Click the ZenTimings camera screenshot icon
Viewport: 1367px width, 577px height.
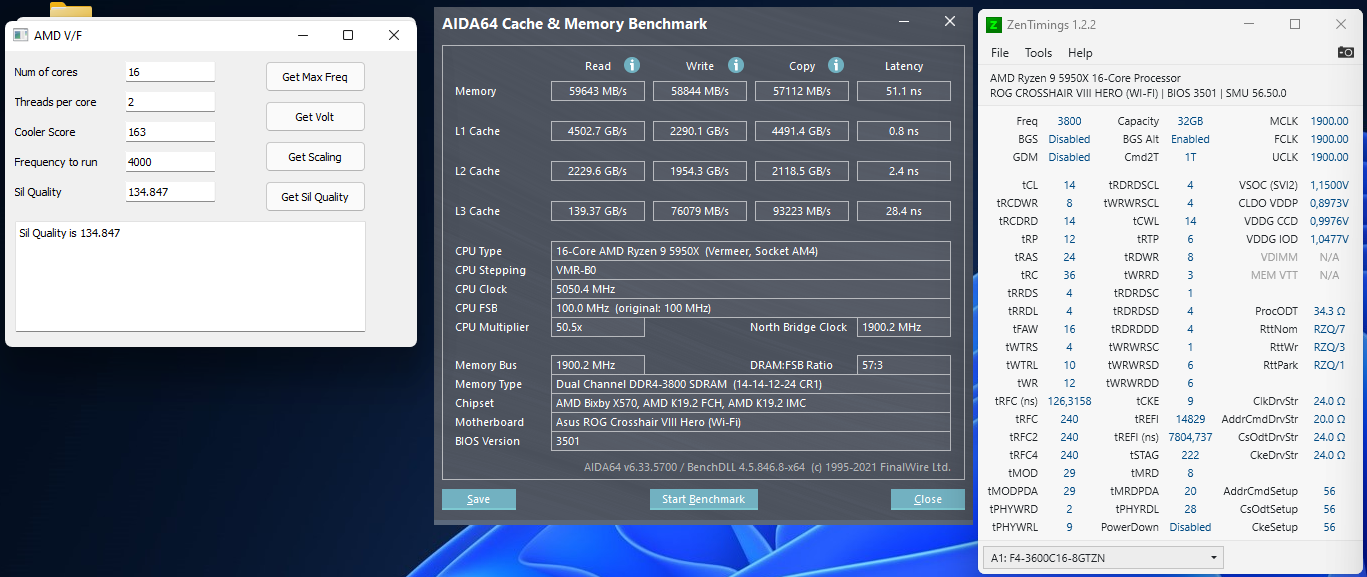click(x=1346, y=52)
